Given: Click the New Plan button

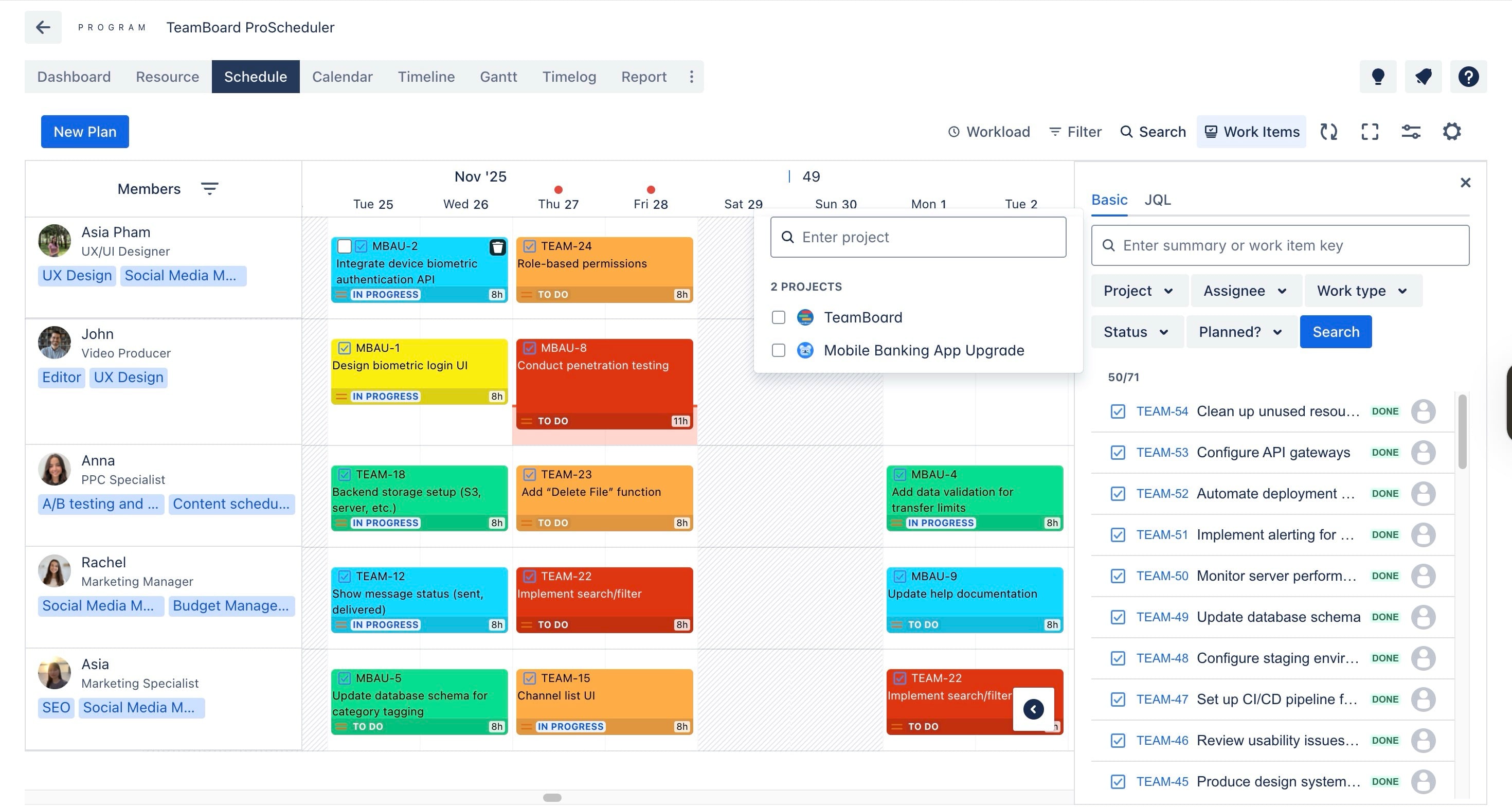Looking at the screenshot, I should pyautogui.click(x=85, y=132).
